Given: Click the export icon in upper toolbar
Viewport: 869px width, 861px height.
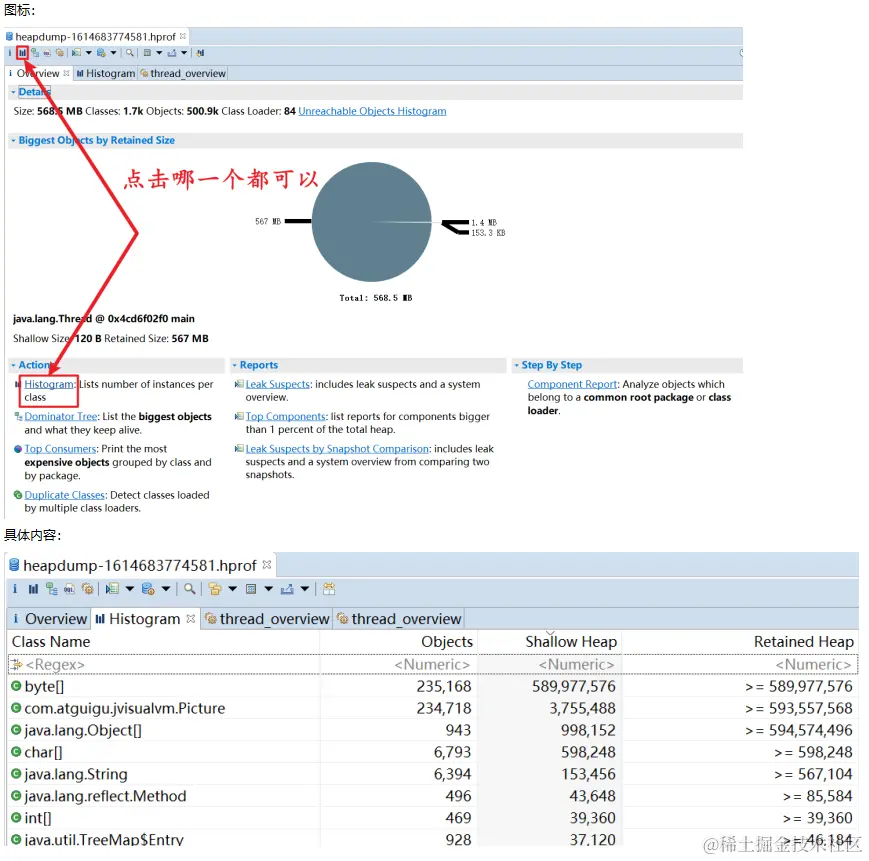Looking at the screenshot, I should click(172, 53).
